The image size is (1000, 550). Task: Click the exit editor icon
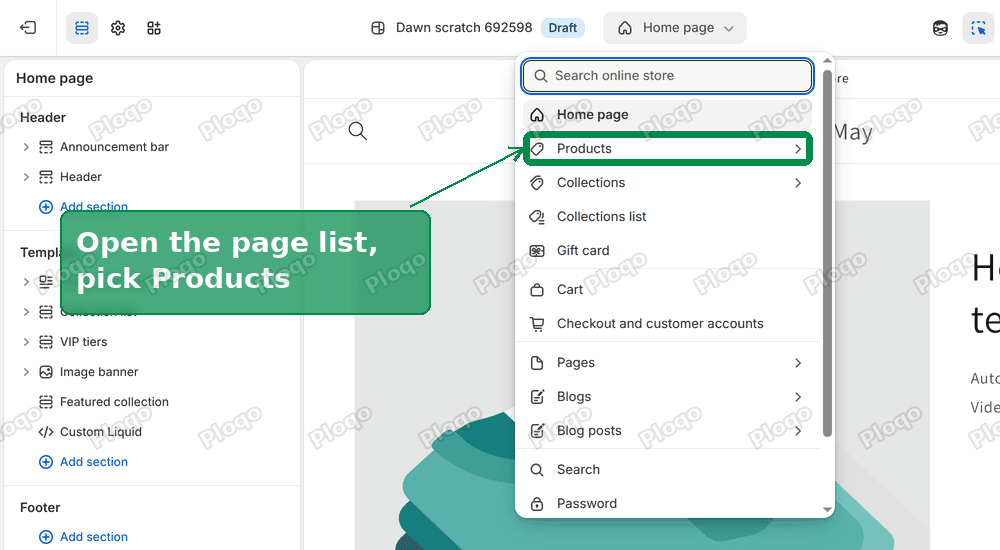point(28,27)
